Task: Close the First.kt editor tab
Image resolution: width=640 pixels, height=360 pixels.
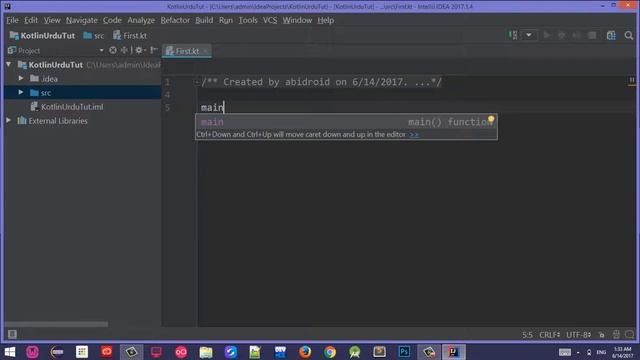Action: click(x=206, y=51)
